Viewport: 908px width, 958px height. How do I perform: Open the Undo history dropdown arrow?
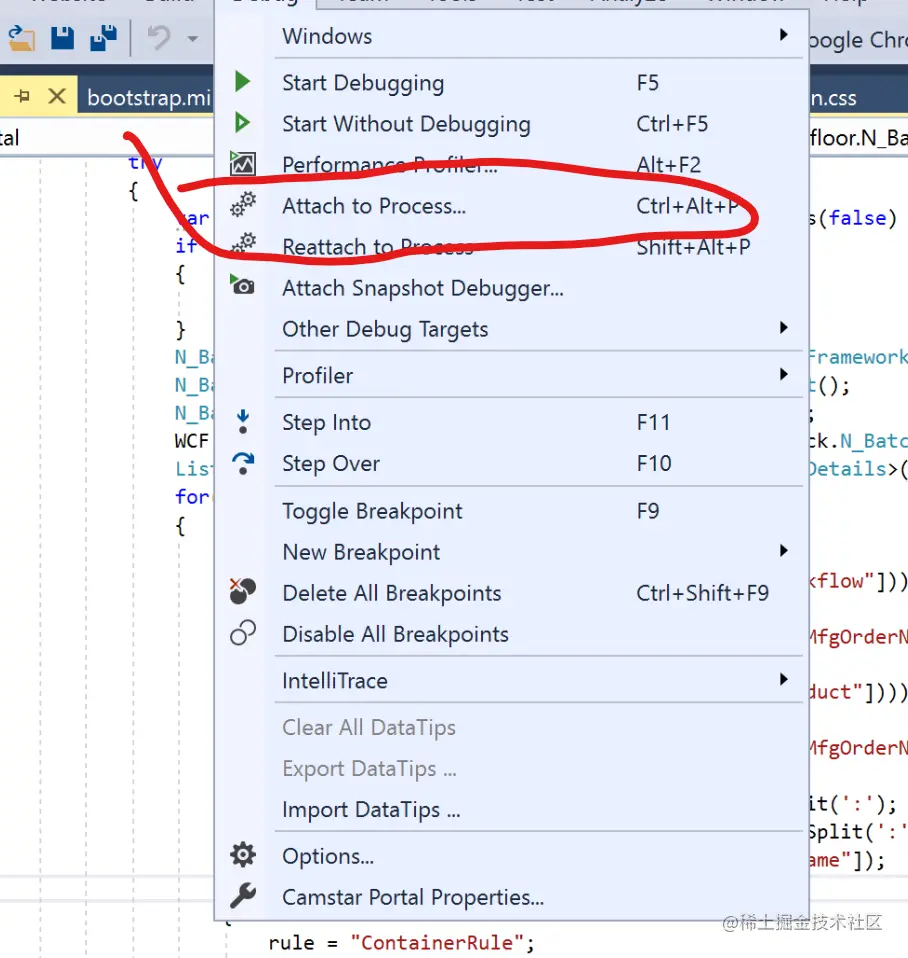pos(192,39)
